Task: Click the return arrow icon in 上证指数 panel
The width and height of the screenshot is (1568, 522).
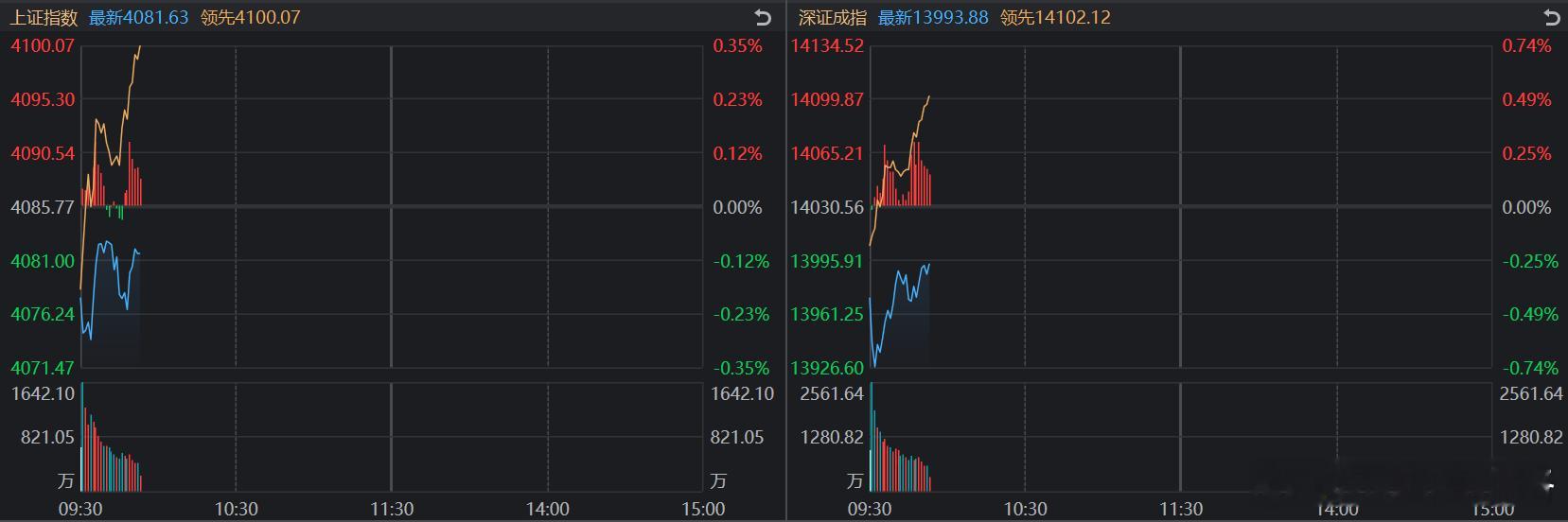Action: 763,17
